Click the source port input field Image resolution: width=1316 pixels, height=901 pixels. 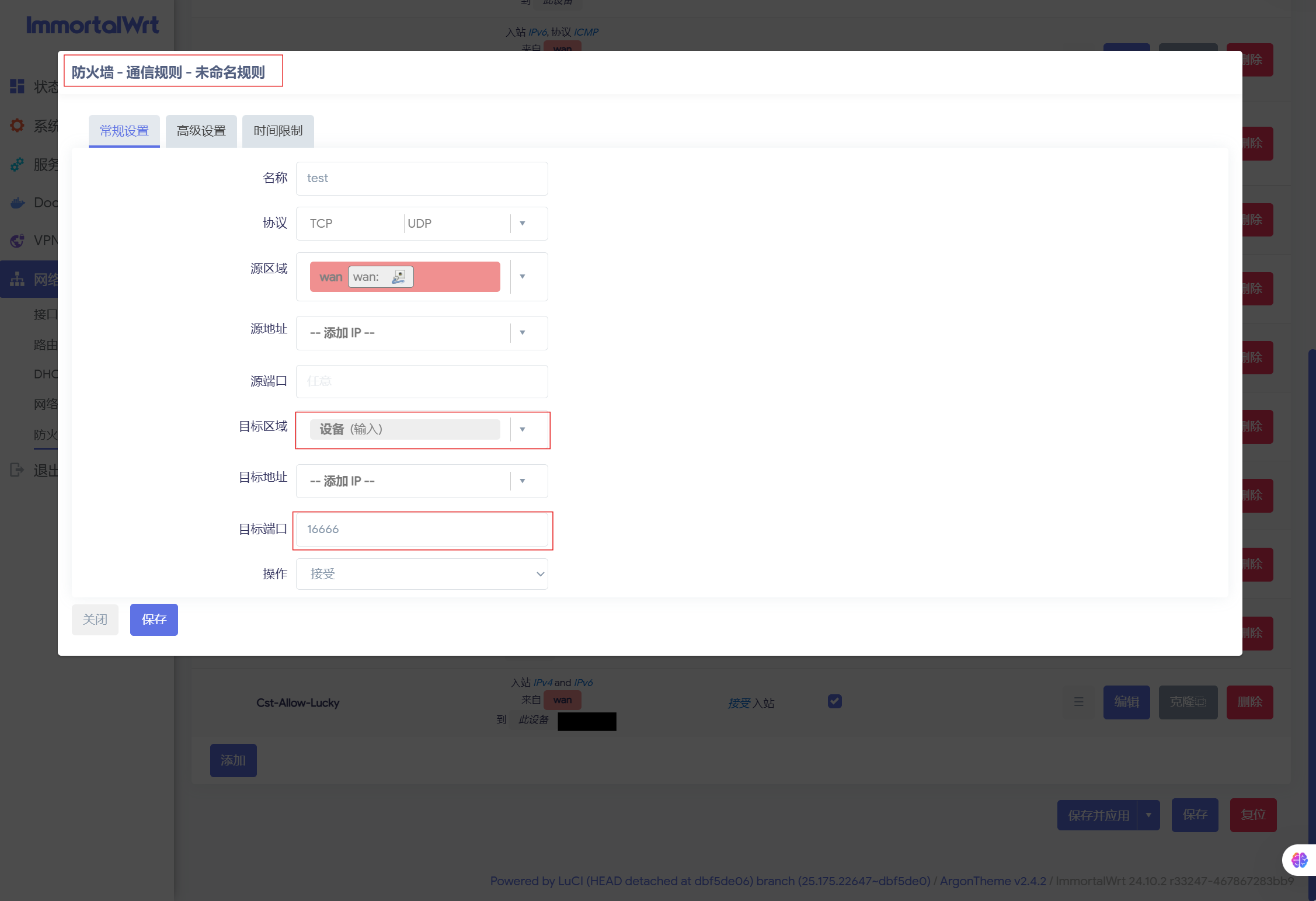tap(422, 381)
